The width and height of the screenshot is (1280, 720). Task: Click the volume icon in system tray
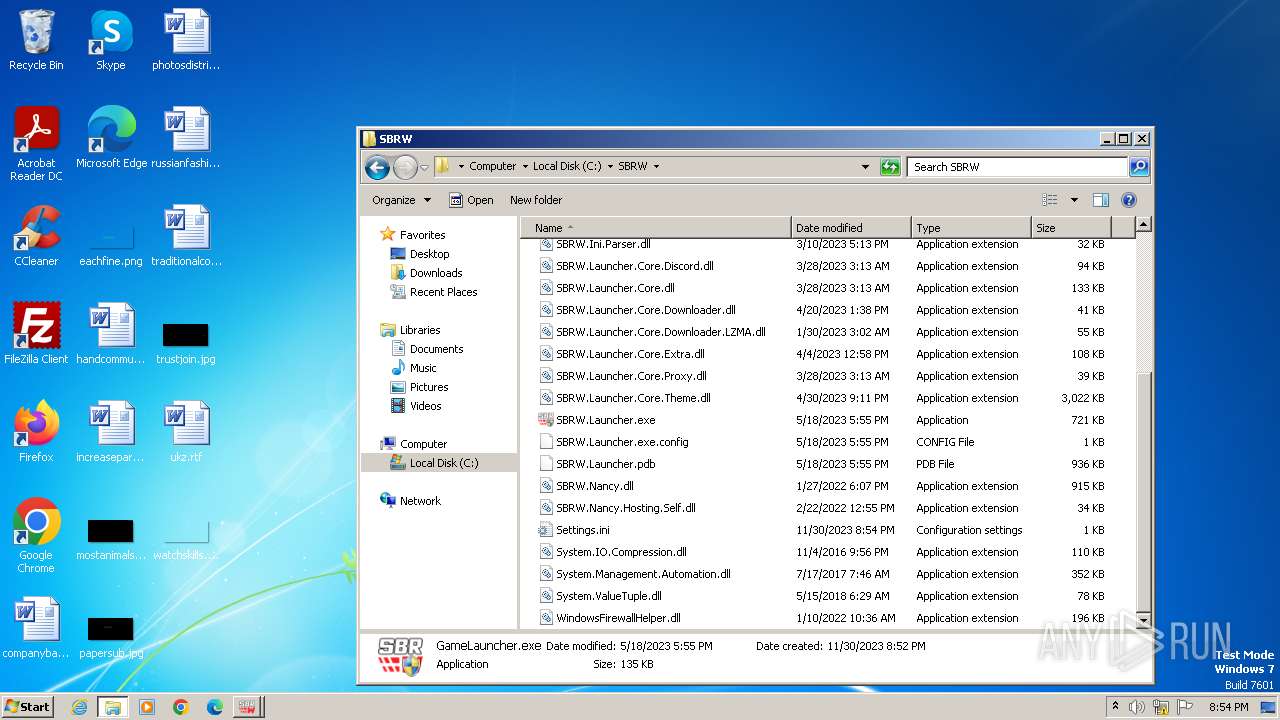click(1137, 707)
